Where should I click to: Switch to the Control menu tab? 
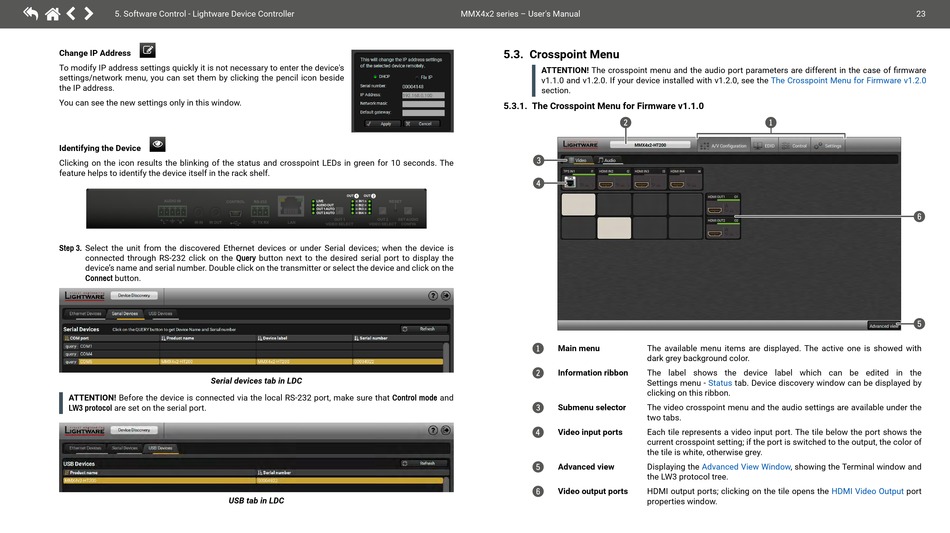pyautogui.click(x=795, y=145)
